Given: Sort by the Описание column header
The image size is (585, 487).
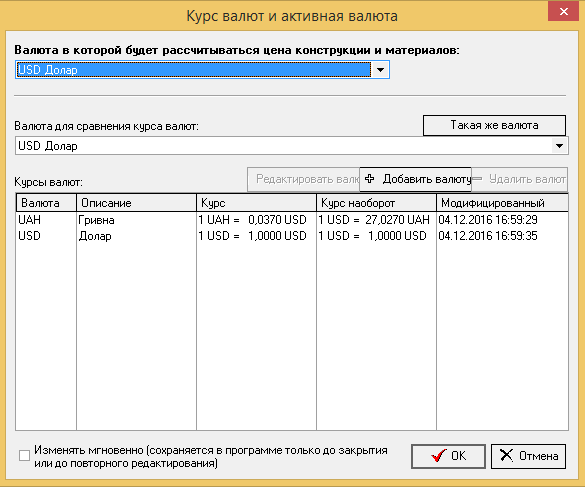Looking at the screenshot, I should click(137, 203).
